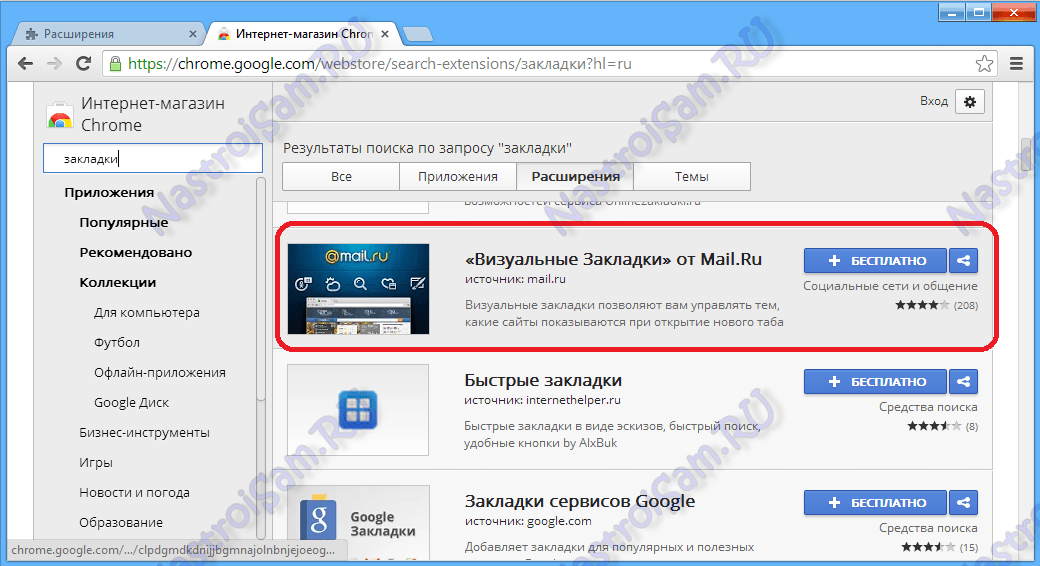Close the Расширения tab
Viewport: 1040px width, 566px height.
click(x=192, y=34)
